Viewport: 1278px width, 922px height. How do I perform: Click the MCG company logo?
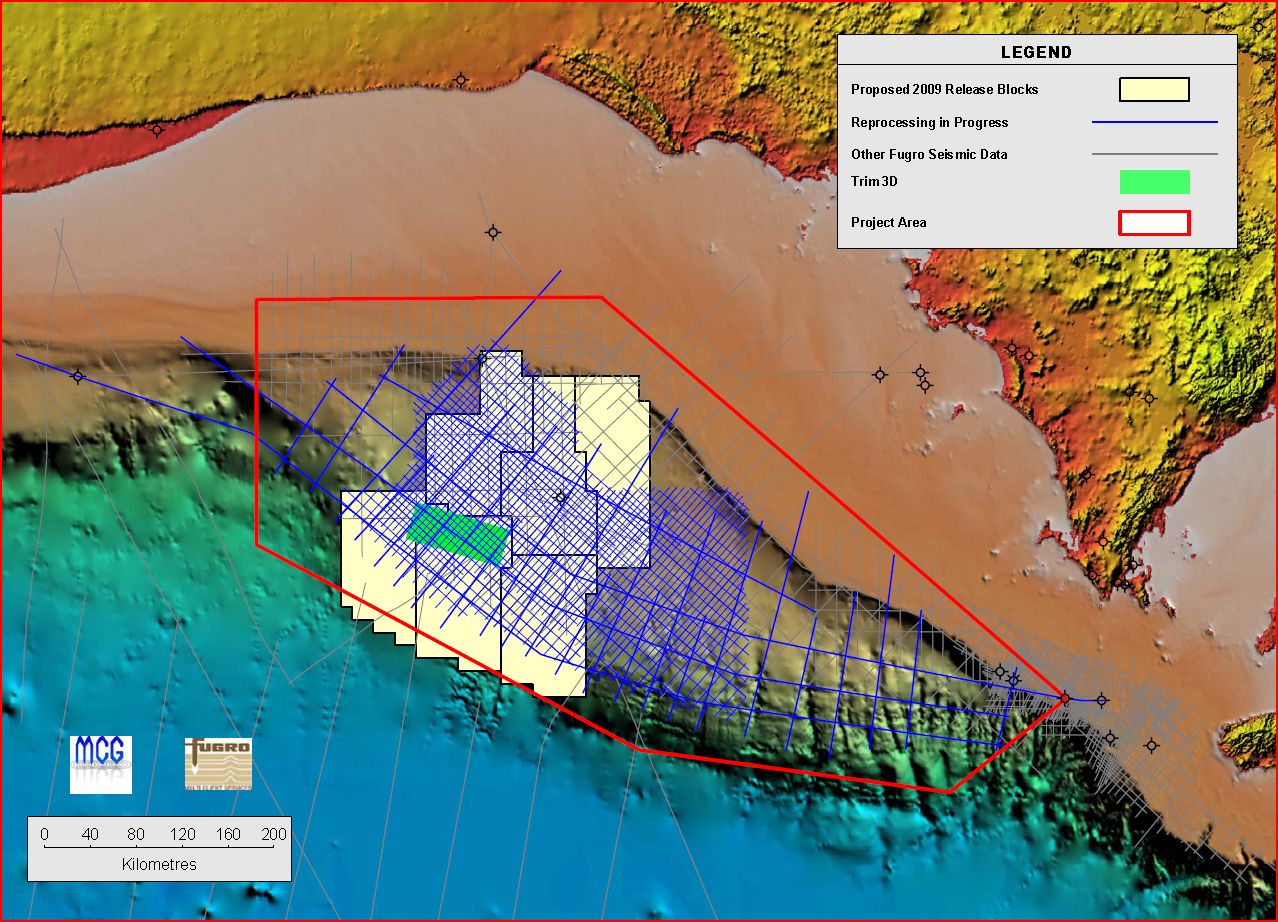tap(100, 764)
